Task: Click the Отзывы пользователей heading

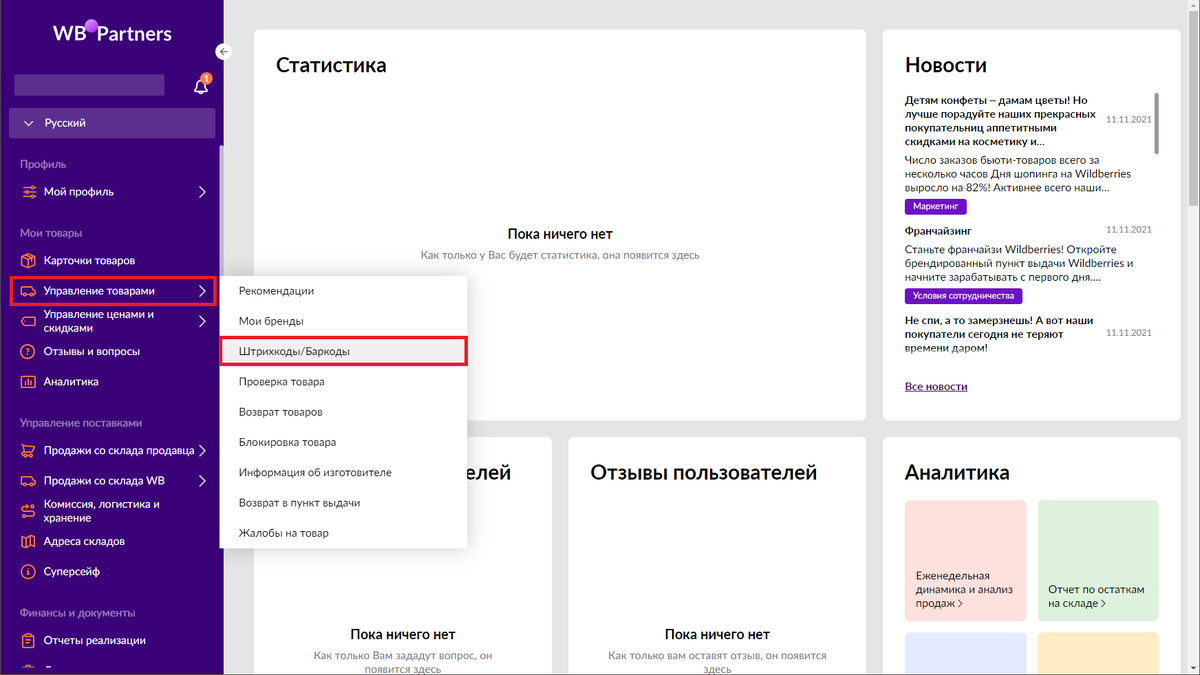Action: click(704, 472)
